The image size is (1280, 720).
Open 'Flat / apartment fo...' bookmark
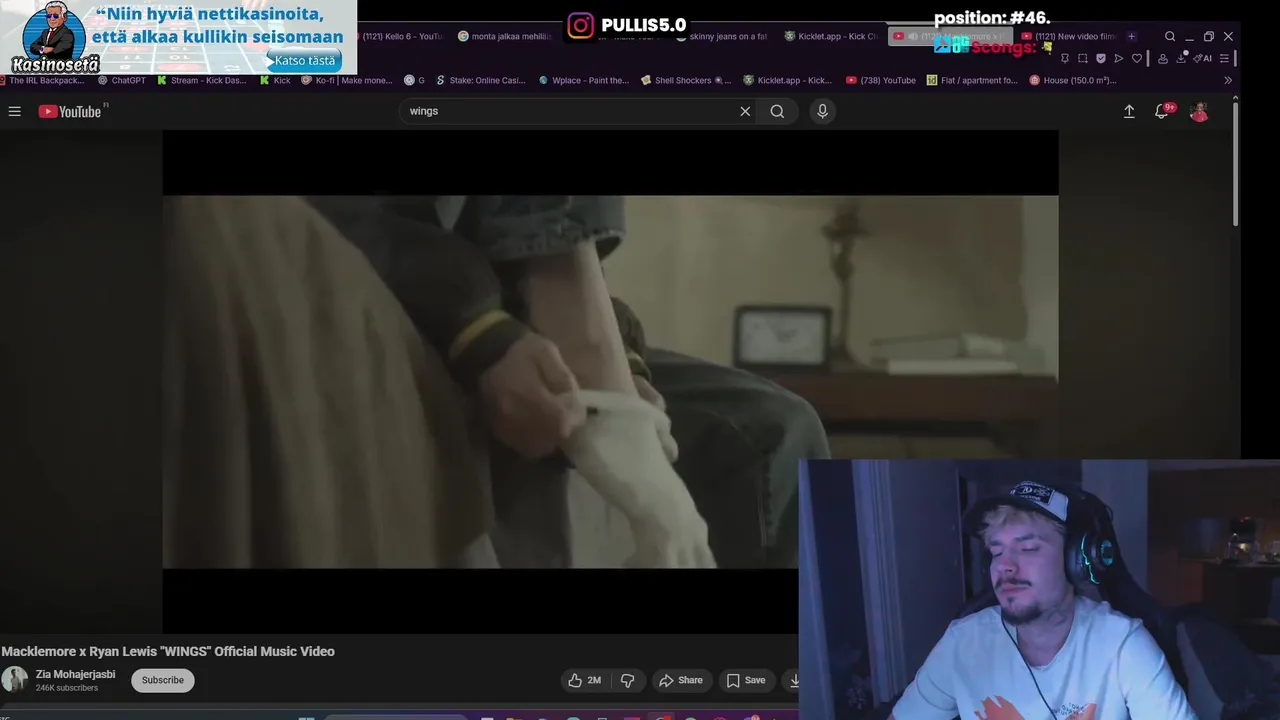click(972, 80)
